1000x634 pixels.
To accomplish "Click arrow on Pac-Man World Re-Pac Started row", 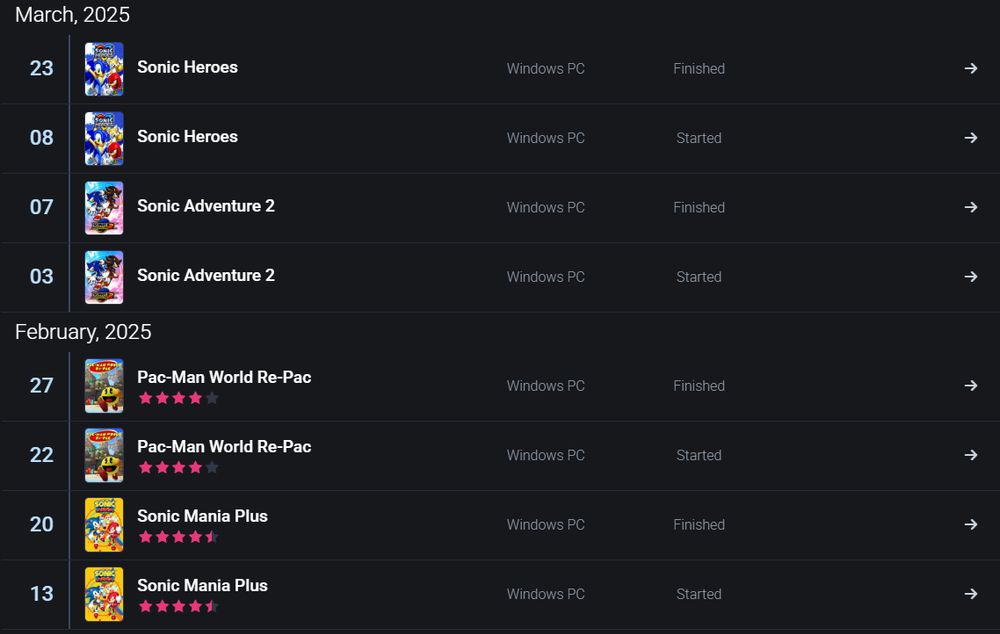I will click(971, 455).
